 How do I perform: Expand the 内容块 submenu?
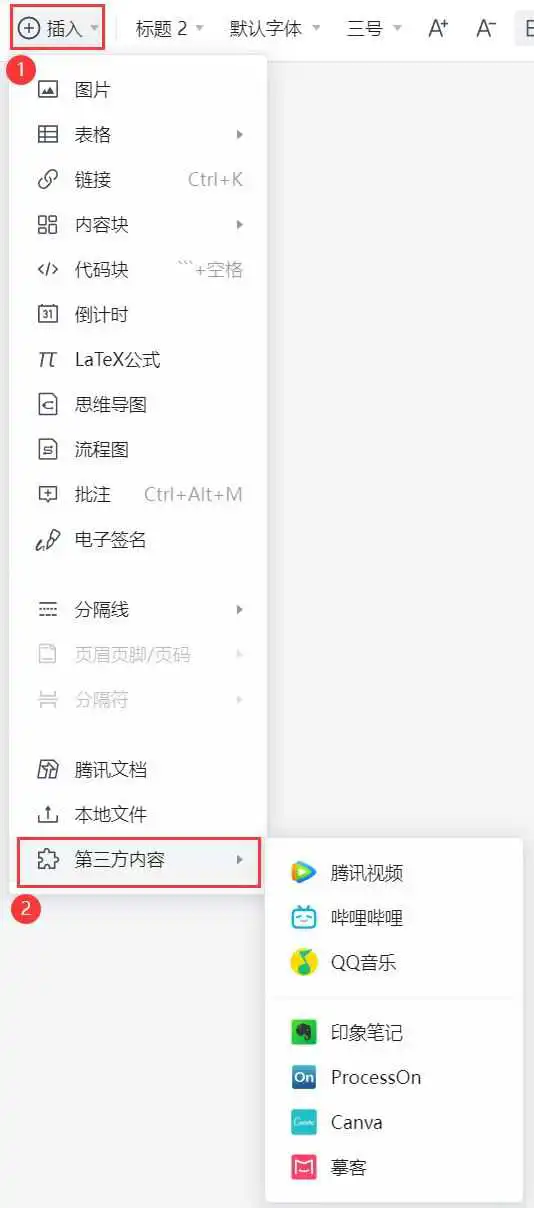(x=138, y=225)
